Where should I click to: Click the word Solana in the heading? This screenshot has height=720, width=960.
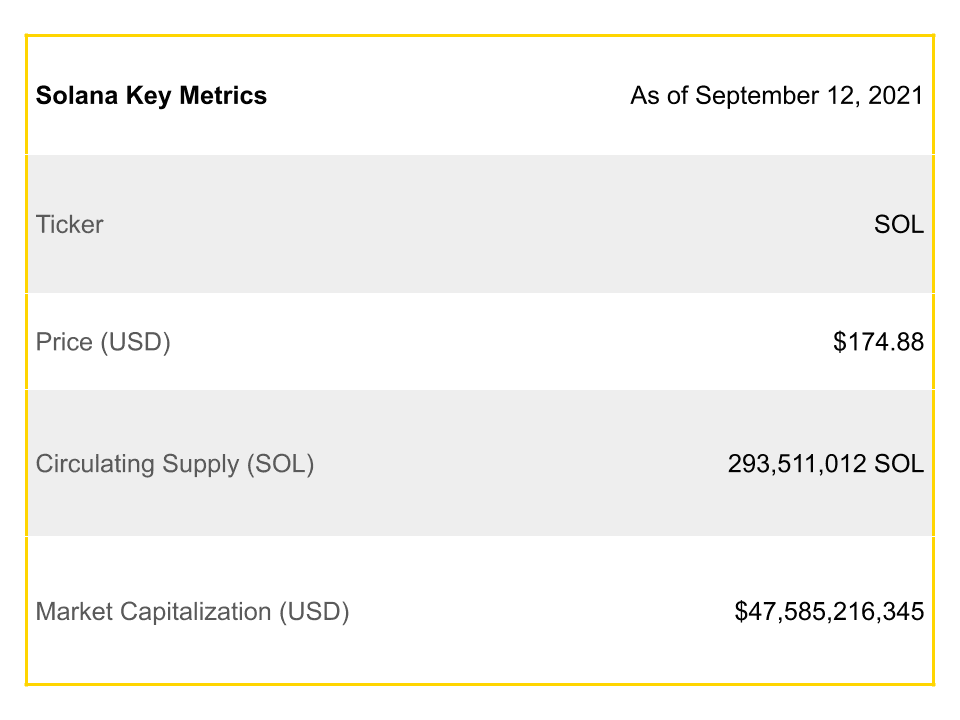pos(77,96)
